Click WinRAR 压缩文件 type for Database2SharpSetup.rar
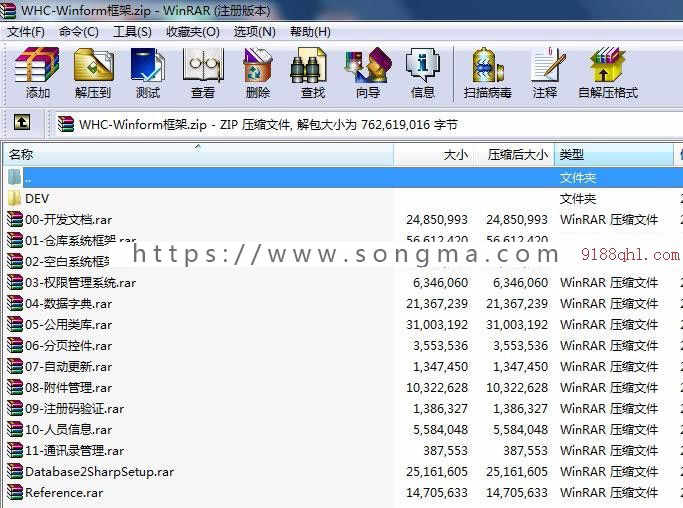 609,471
